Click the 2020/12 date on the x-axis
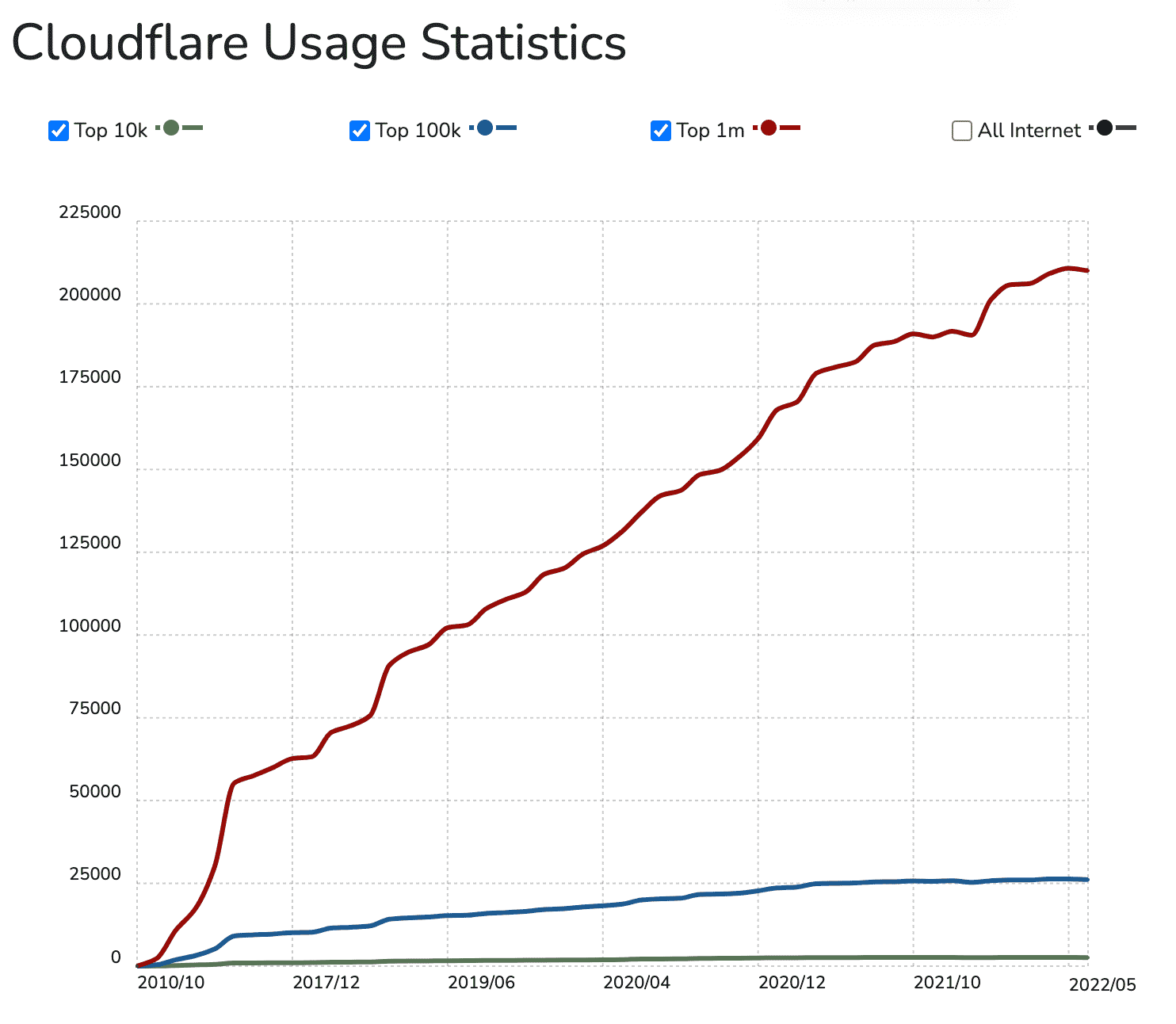This screenshot has height=1024, width=1176. 792,983
